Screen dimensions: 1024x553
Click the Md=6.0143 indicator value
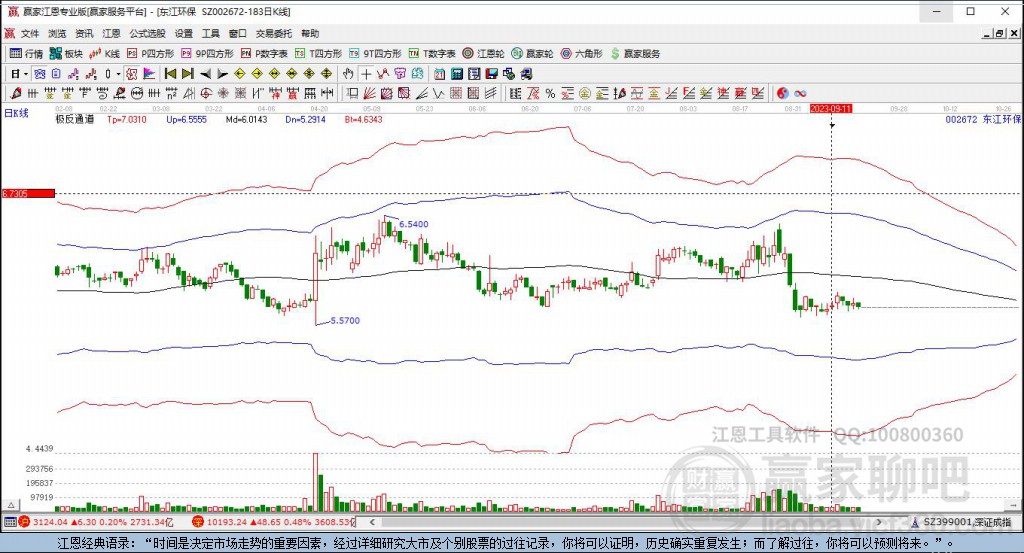(x=246, y=119)
